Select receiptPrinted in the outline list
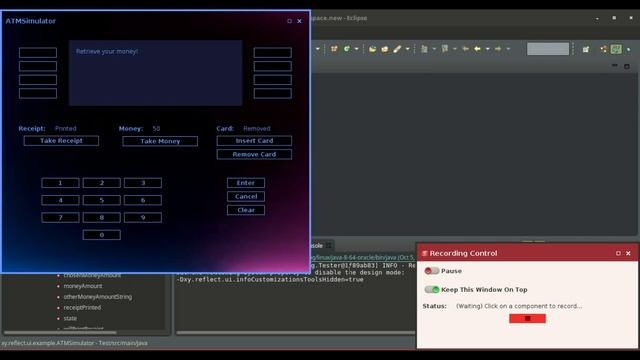 (x=82, y=307)
